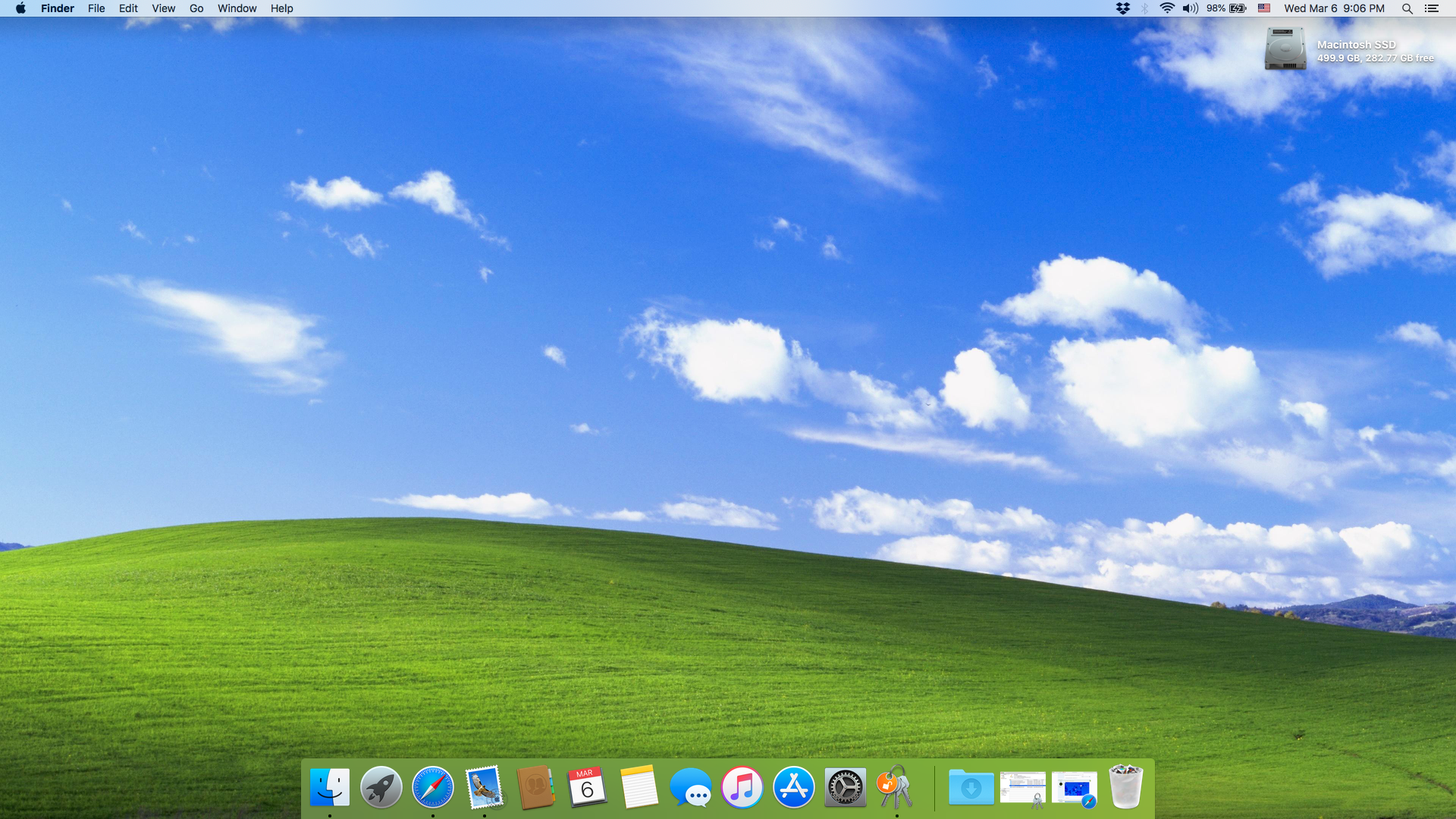Viewport: 1456px width, 819px height.
Task: Open the Contacts address book icon
Action: [x=535, y=787]
